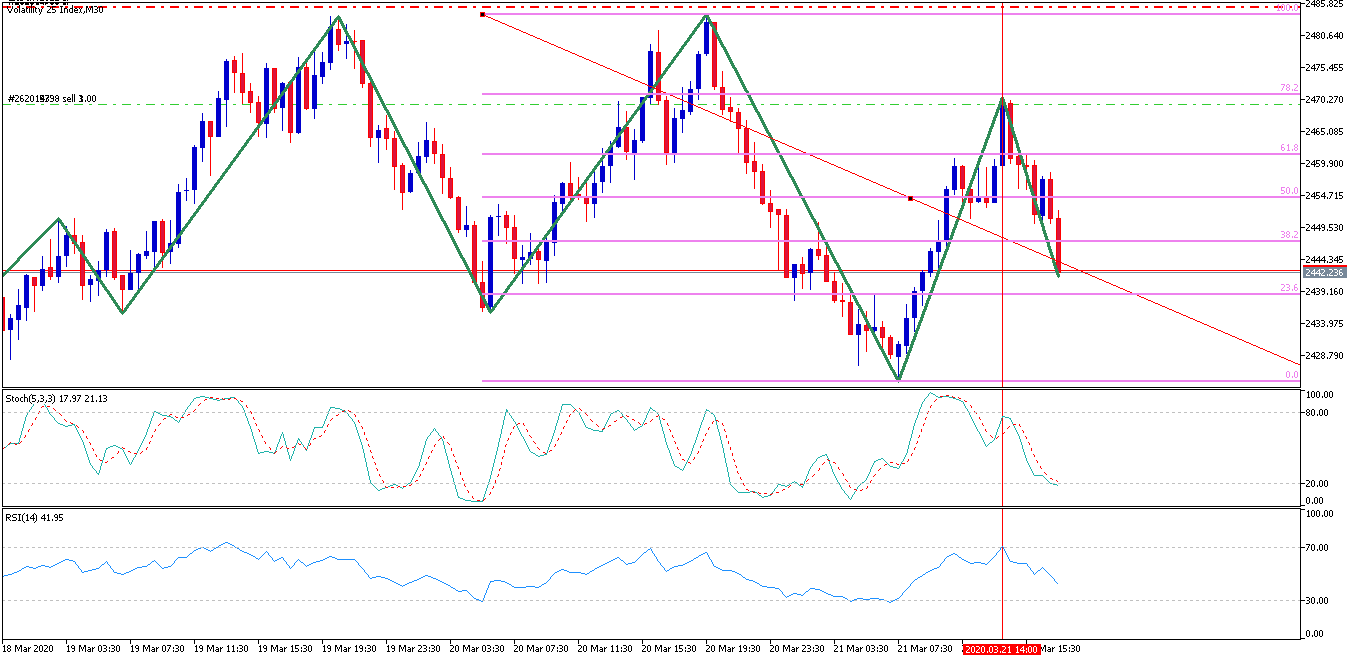
Task: Select the trendline's upper-left anchor point
Action: 482,15
